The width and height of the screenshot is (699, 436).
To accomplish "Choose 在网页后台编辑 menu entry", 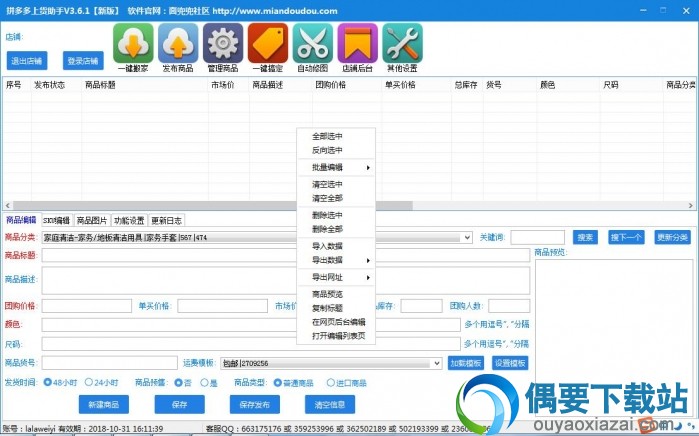I will 336,322.
